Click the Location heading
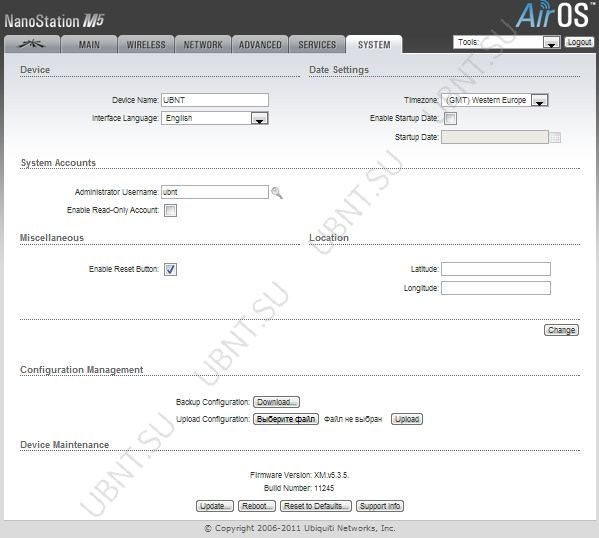Screen dimensions: 599x538 (329, 238)
